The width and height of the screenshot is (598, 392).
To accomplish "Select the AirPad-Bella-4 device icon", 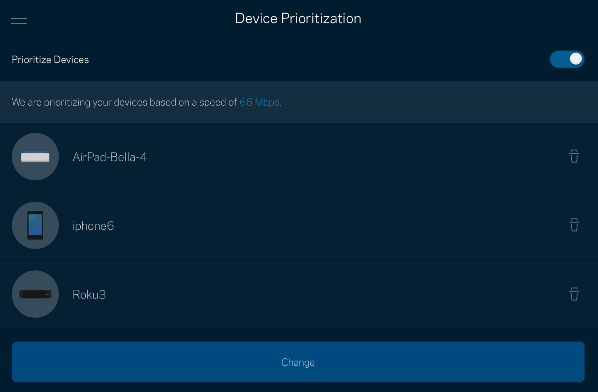I will [35, 156].
